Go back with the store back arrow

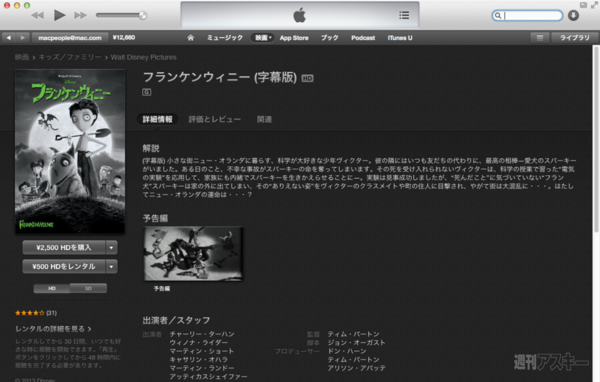pyautogui.click(x=8, y=38)
